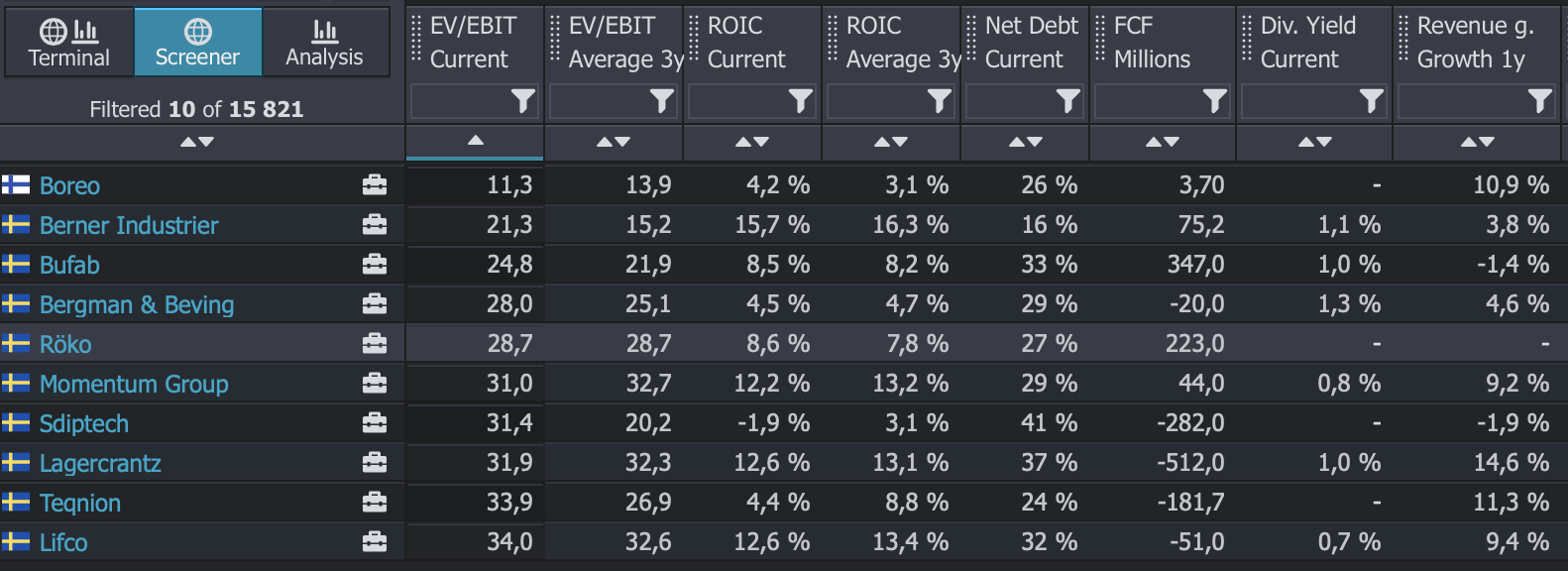Viewport: 1568px width, 571px height.
Task: Open filter for Revenue Growth 1y column
Action: point(1539,101)
